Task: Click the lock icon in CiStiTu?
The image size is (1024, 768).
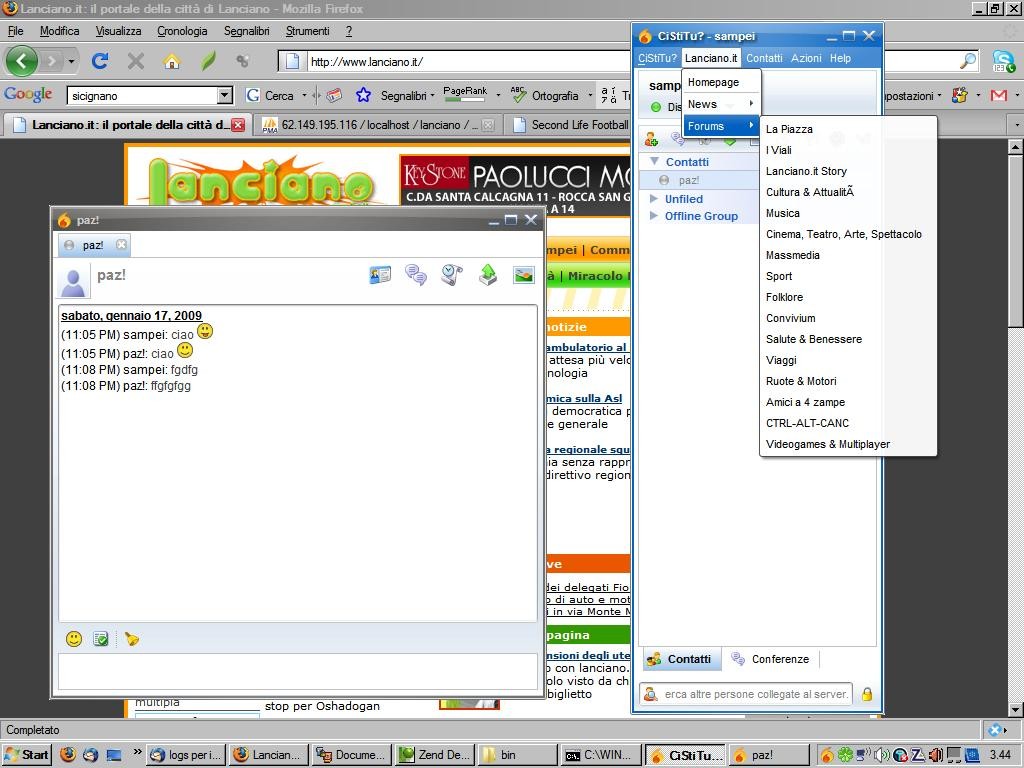Action: click(x=867, y=694)
